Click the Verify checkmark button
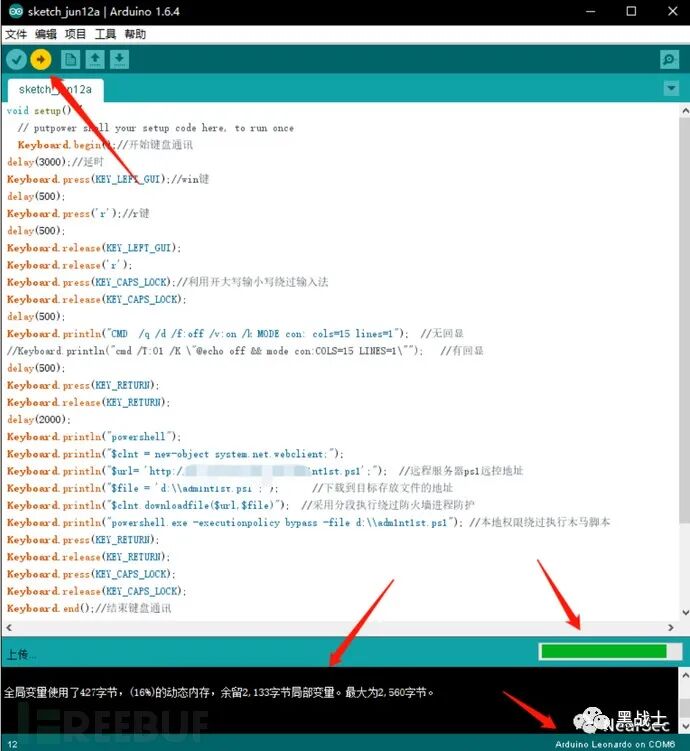This screenshot has width=690, height=751. tap(16, 59)
